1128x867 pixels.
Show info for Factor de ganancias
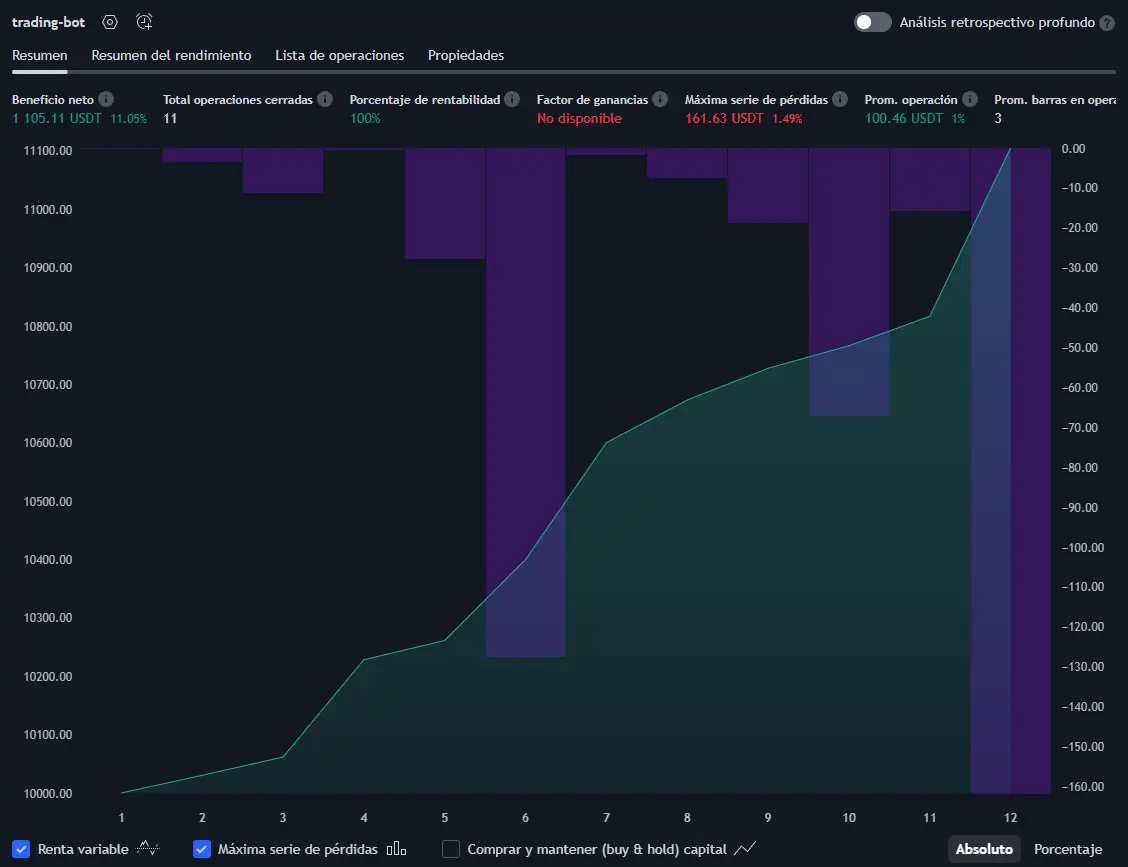click(660, 99)
